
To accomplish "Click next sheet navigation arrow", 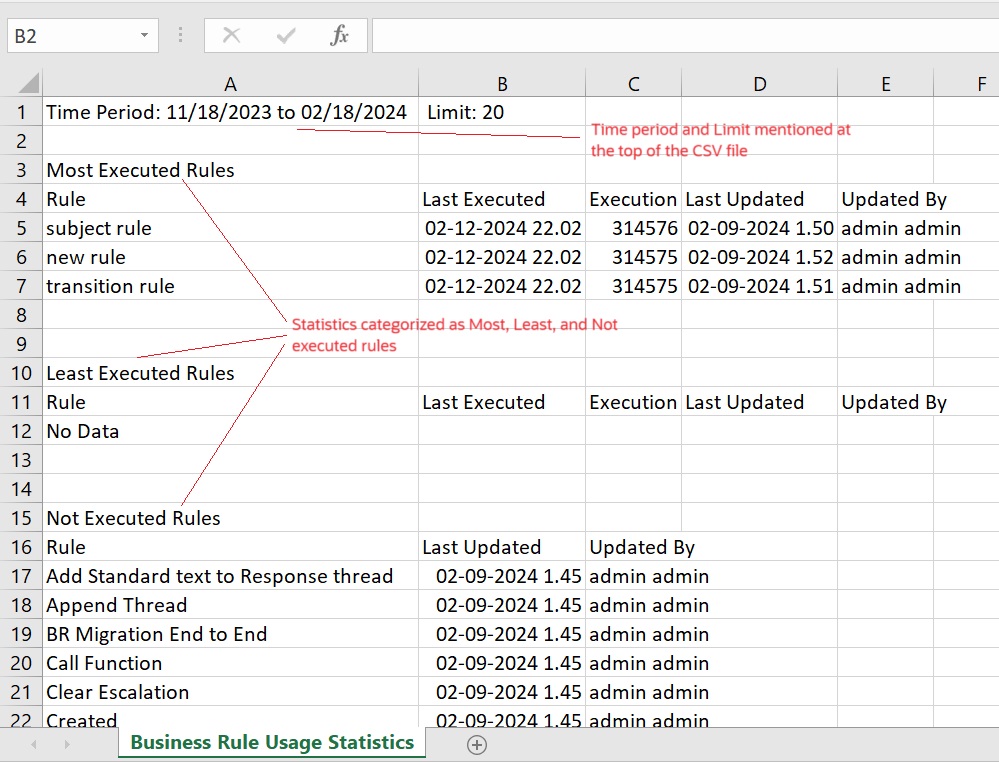I will [x=67, y=744].
